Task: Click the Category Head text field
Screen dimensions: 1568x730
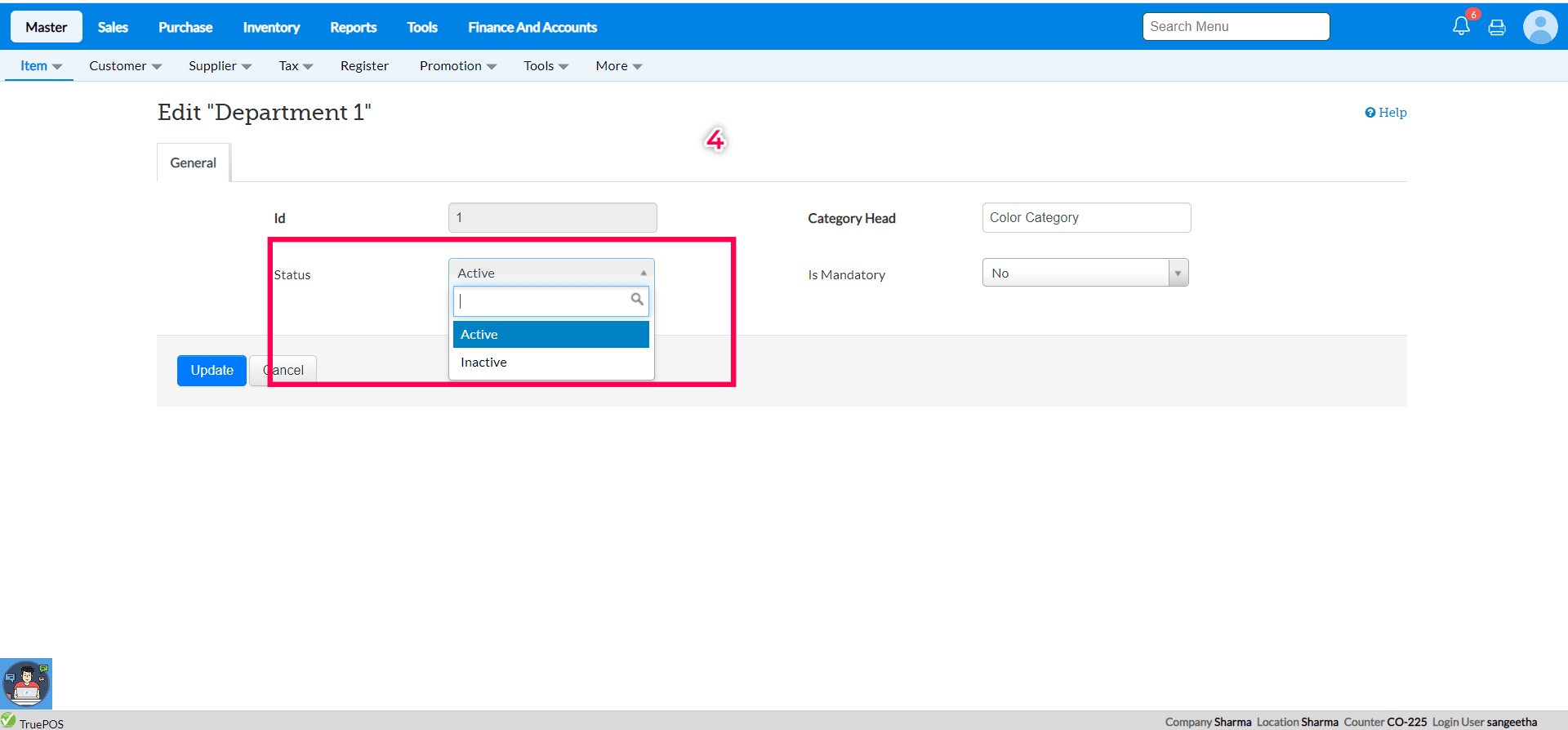Action: point(1086,218)
